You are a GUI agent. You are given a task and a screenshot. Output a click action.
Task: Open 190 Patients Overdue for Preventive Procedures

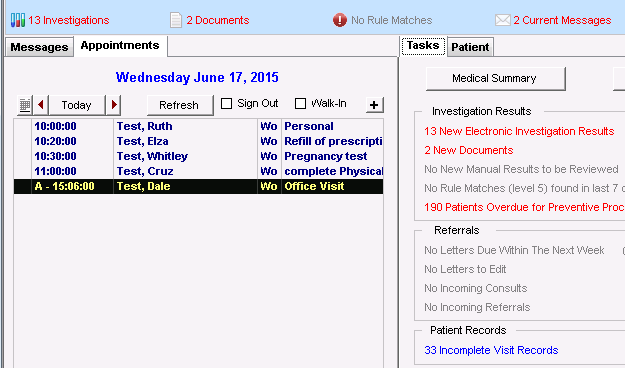coord(524,207)
